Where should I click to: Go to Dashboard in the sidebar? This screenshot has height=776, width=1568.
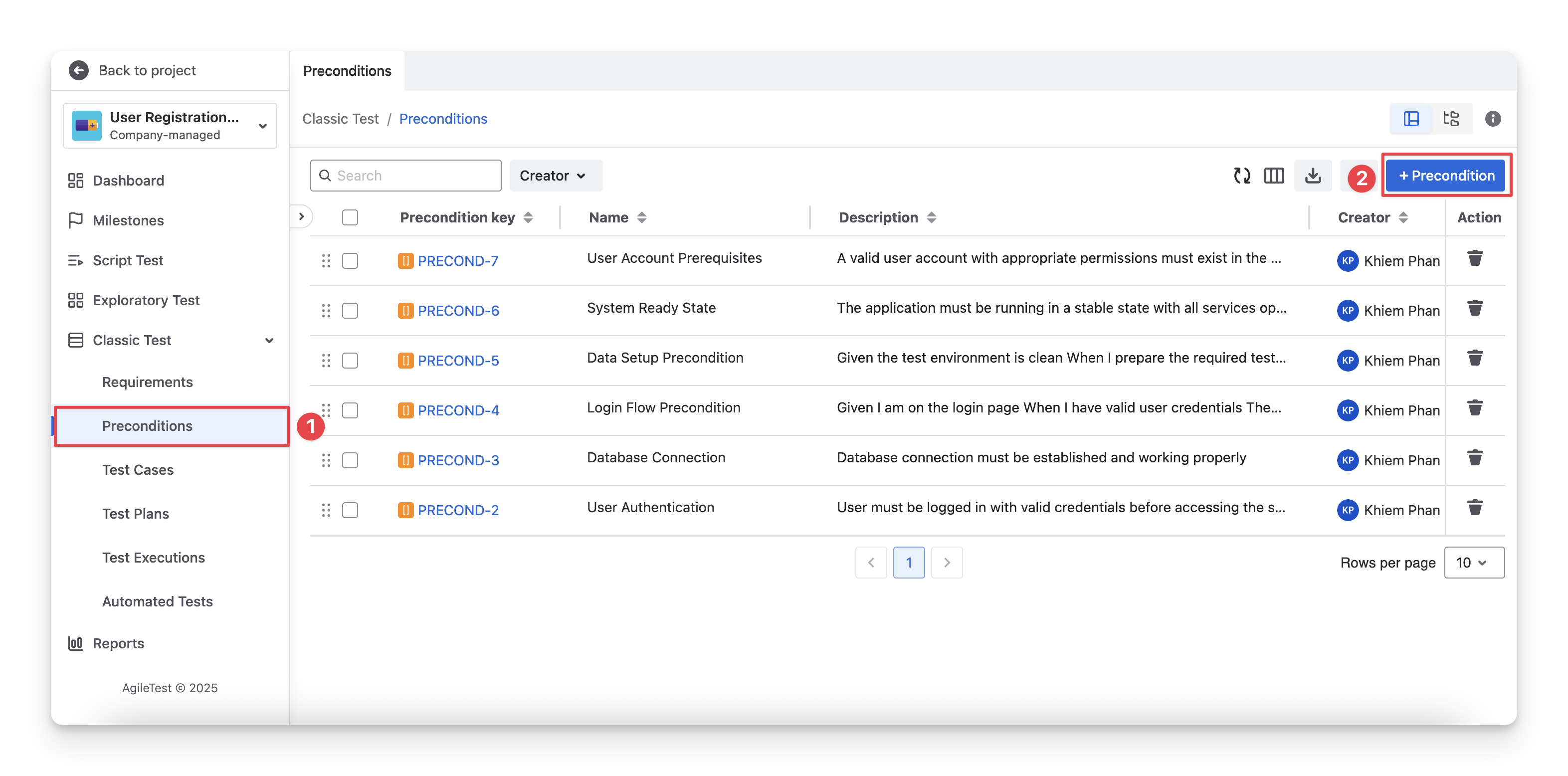128,181
